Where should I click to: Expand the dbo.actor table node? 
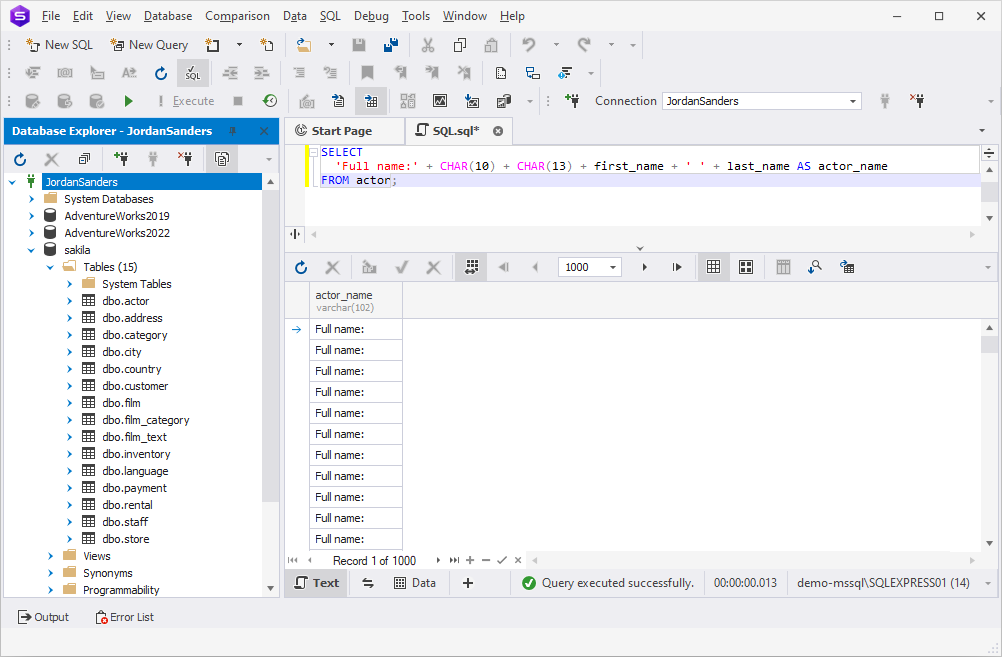70,301
